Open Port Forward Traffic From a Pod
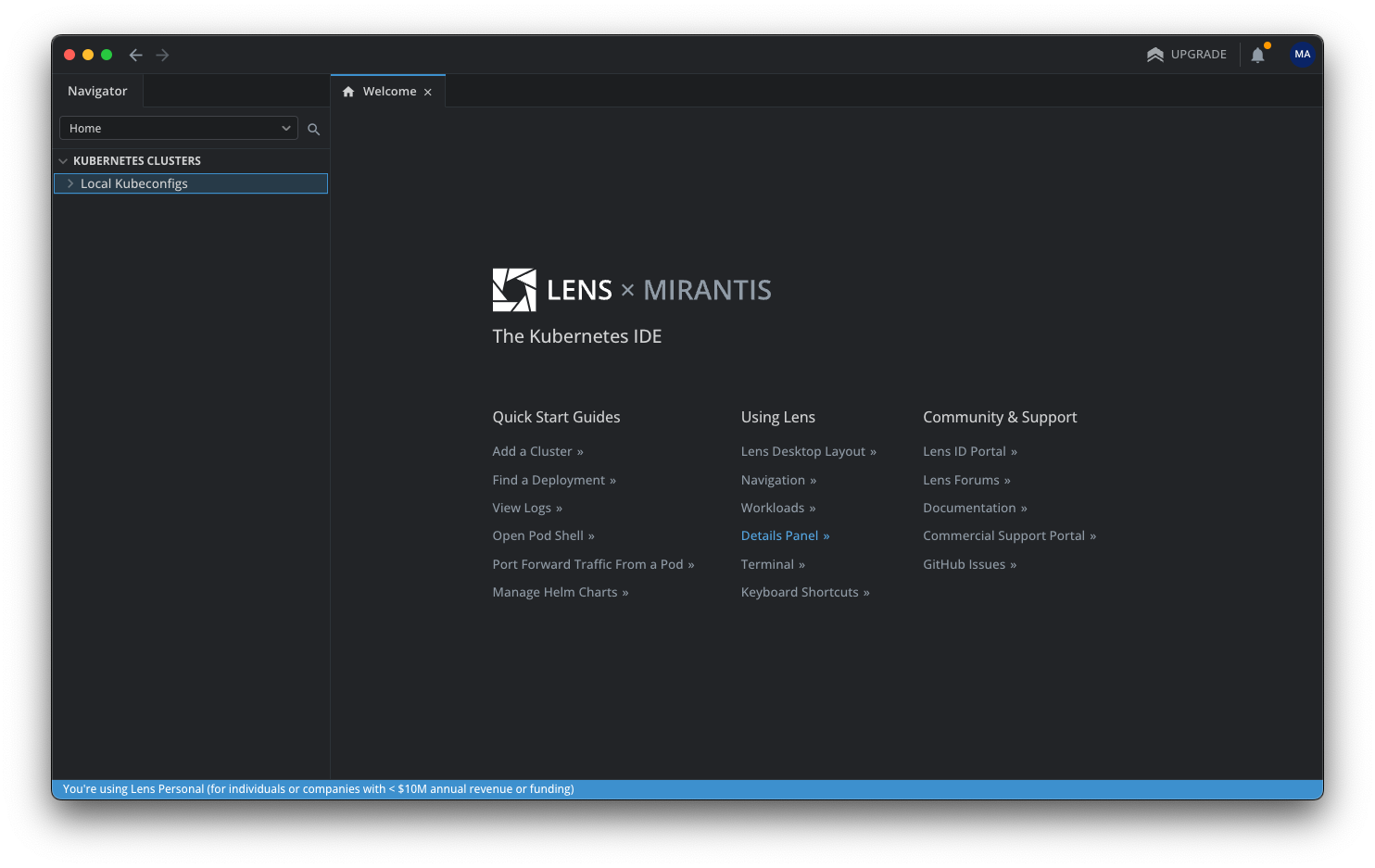Viewport: 1375px width, 868px height. 594,564
